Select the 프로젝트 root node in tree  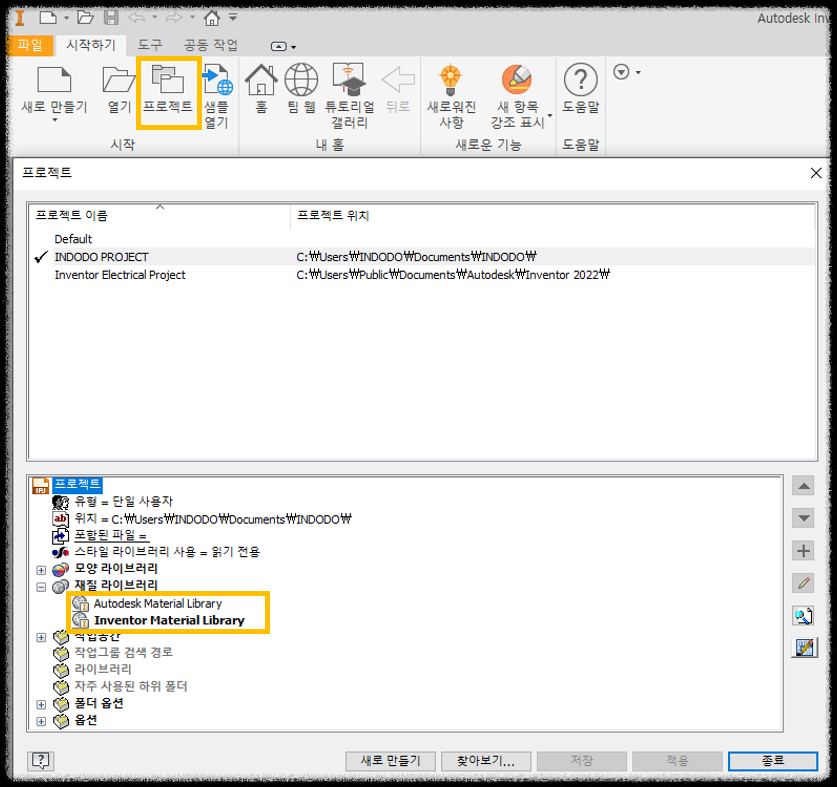[77, 484]
